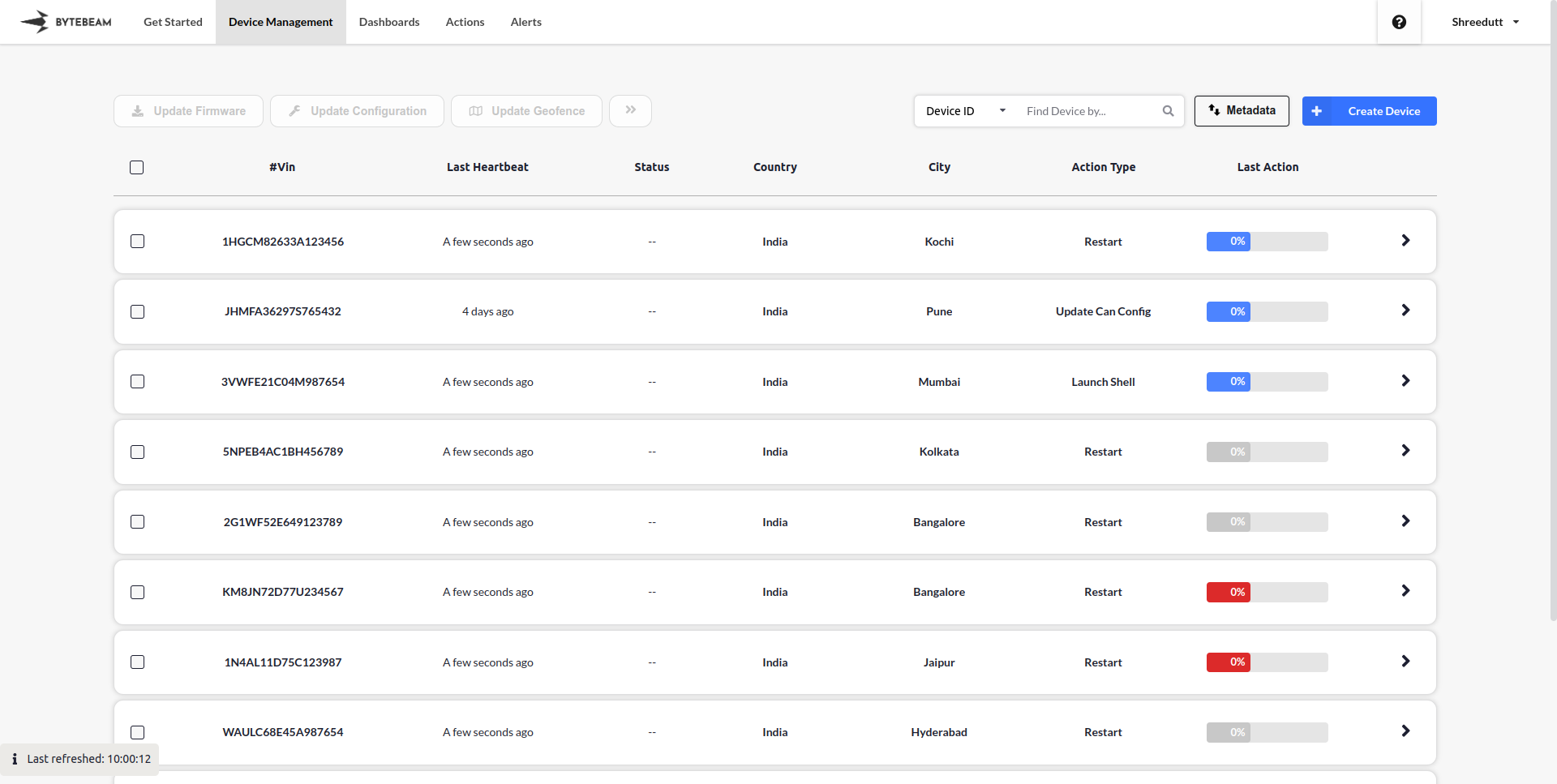Open the Get Started tab
The height and width of the screenshot is (784, 1557).
tap(173, 22)
